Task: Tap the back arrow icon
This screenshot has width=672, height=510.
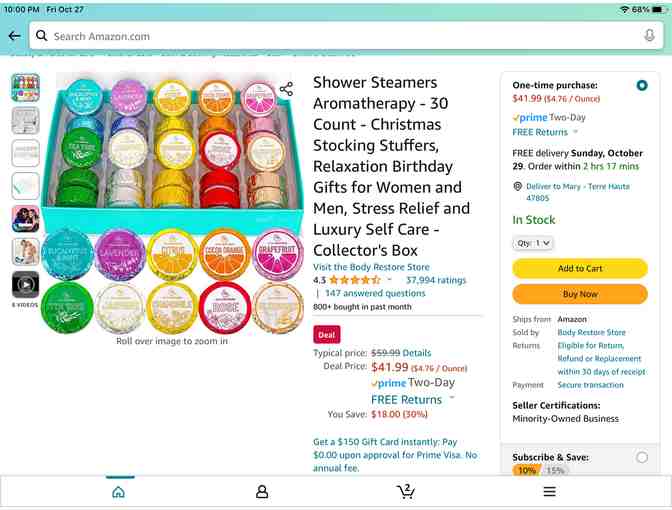Action: tap(15, 36)
